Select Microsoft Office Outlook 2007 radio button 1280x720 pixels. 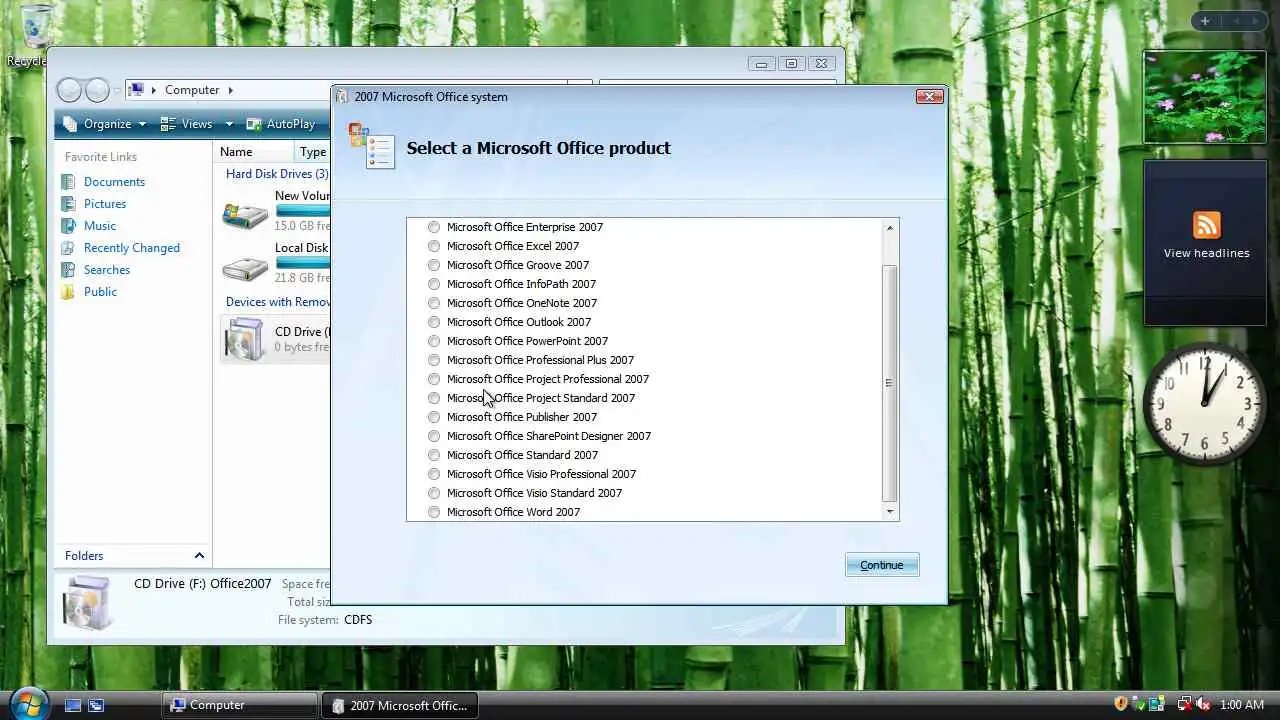click(434, 322)
